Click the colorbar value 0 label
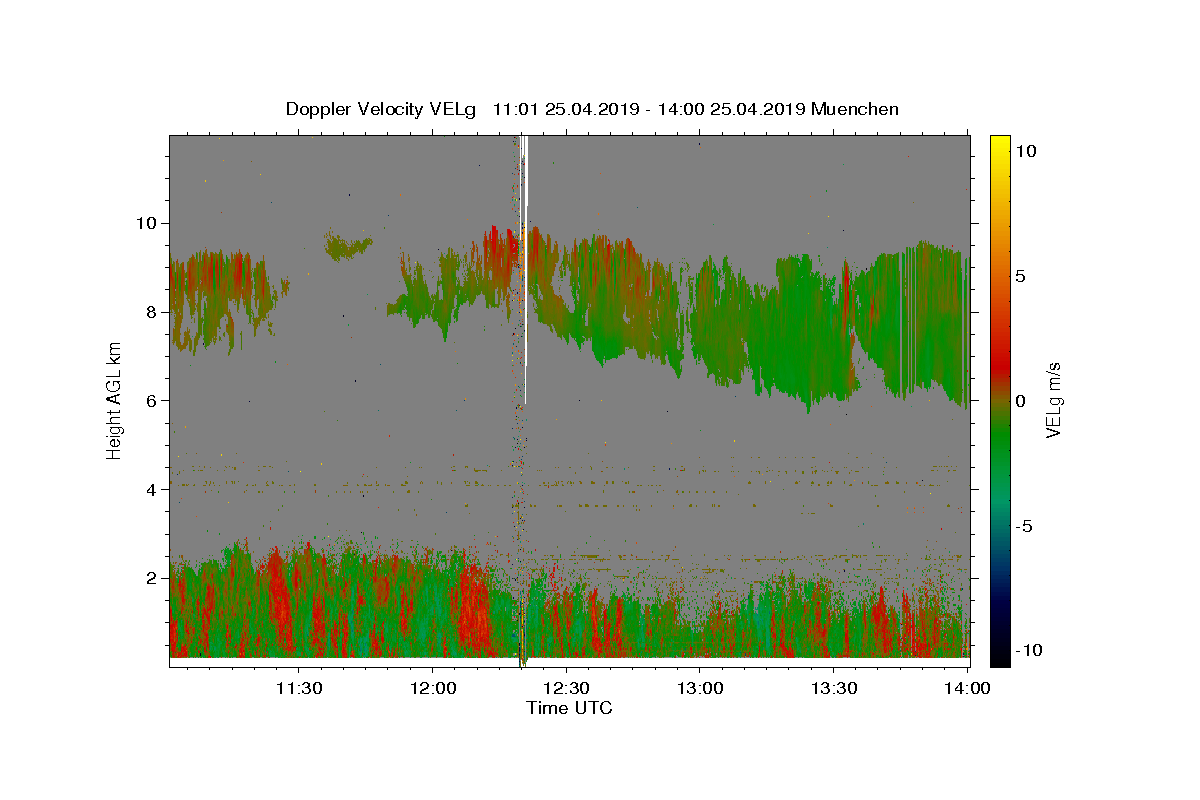The width and height of the screenshot is (1200, 800). coord(1021,400)
